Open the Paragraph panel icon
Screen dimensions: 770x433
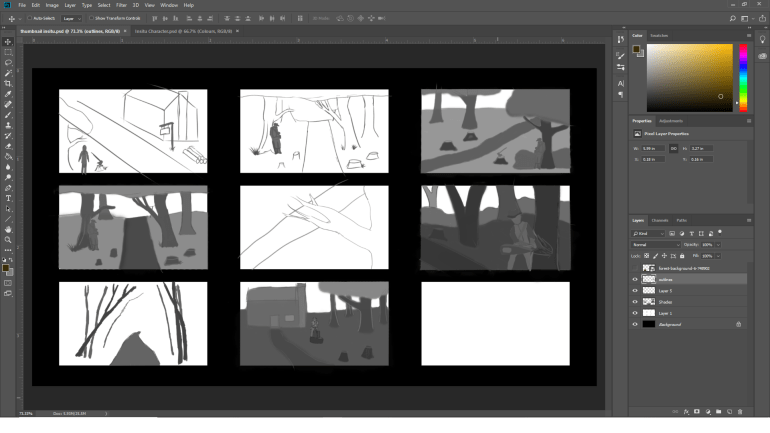tap(621, 94)
